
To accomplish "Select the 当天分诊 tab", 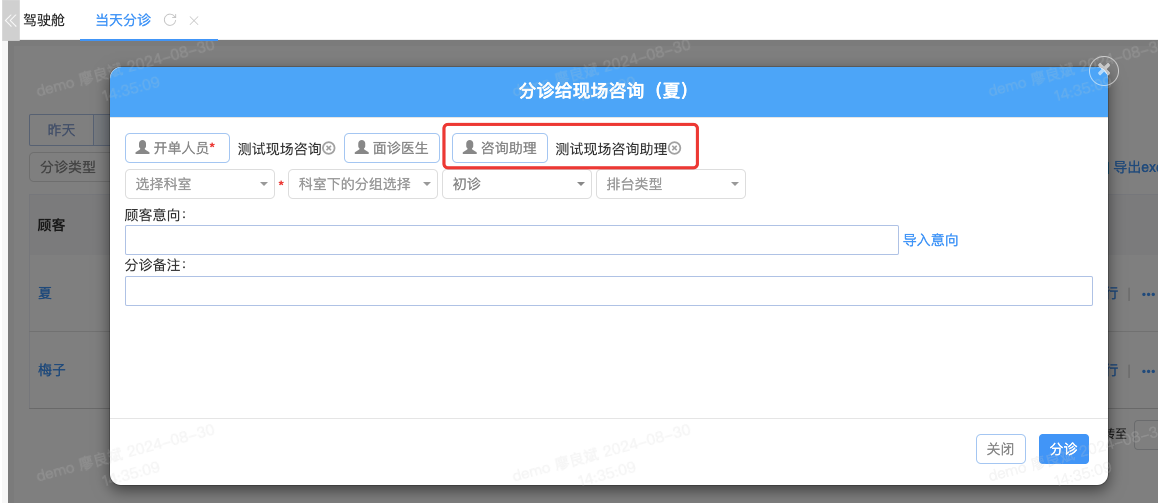I will [123, 20].
